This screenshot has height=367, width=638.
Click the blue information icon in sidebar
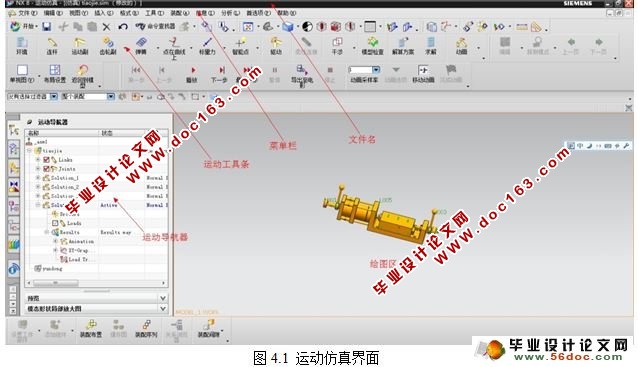coord(13,269)
